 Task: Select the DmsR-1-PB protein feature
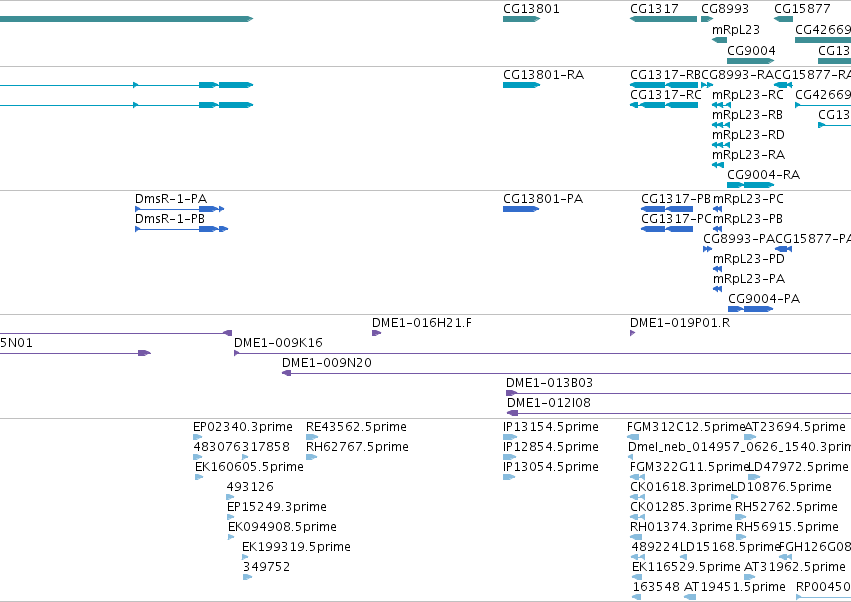181,229
